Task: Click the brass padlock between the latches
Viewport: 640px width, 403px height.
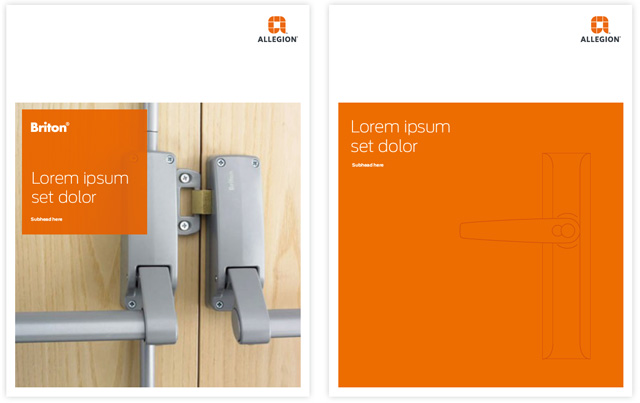Action: (x=202, y=201)
